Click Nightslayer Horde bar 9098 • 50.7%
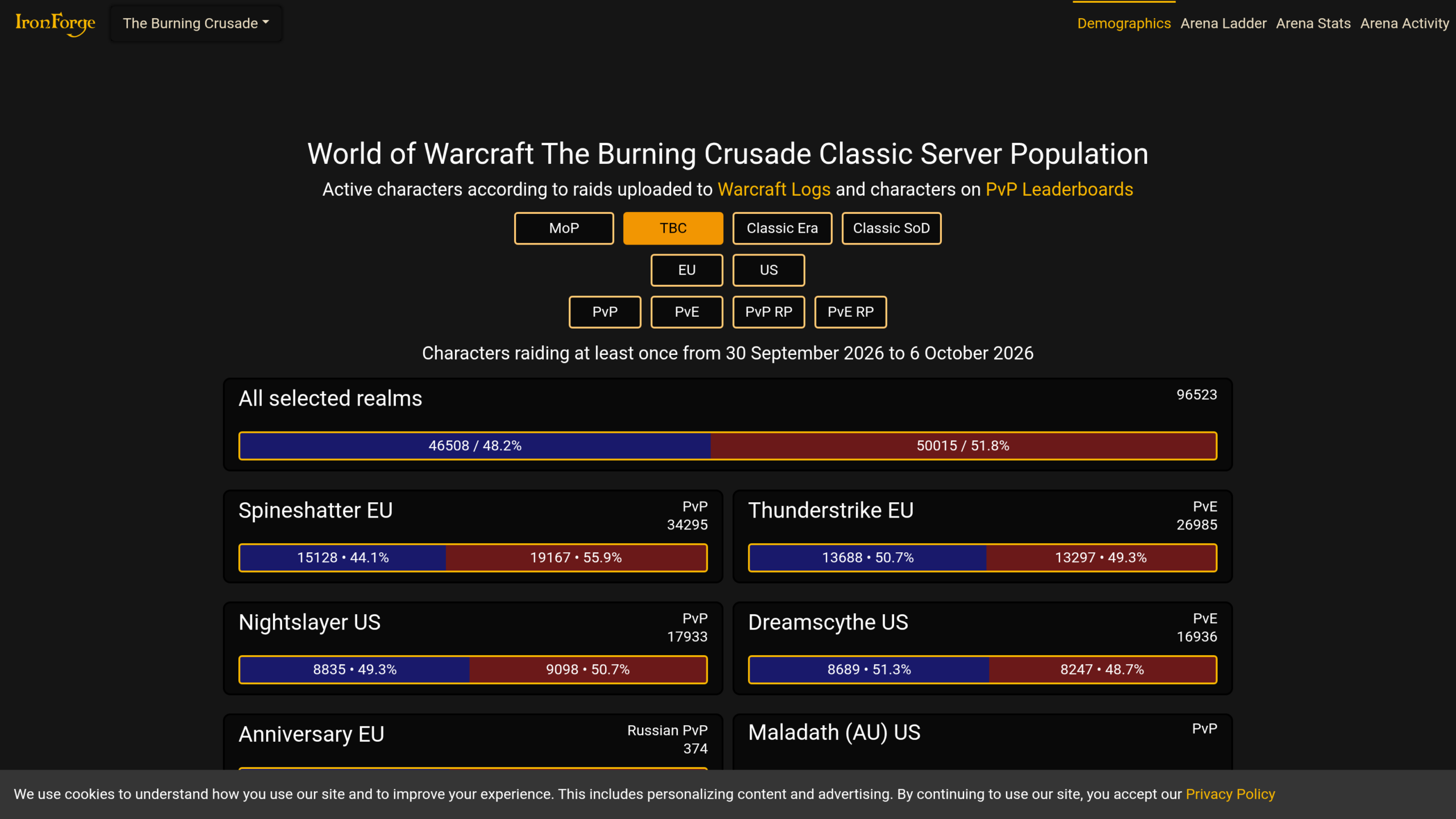The height and width of the screenshot is (819, 1456). (588, 669)
